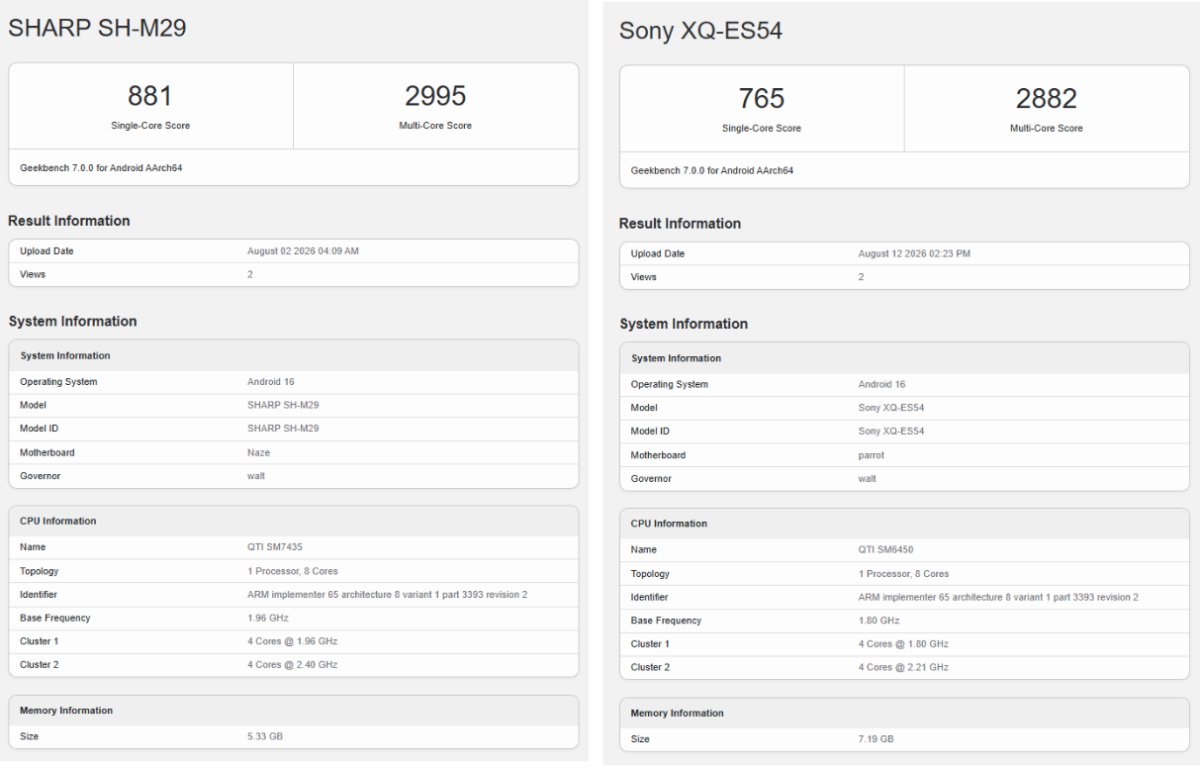Select SHARP Cluster 2 value 4 Cores @ 2.40 GHz

(292, 665)
